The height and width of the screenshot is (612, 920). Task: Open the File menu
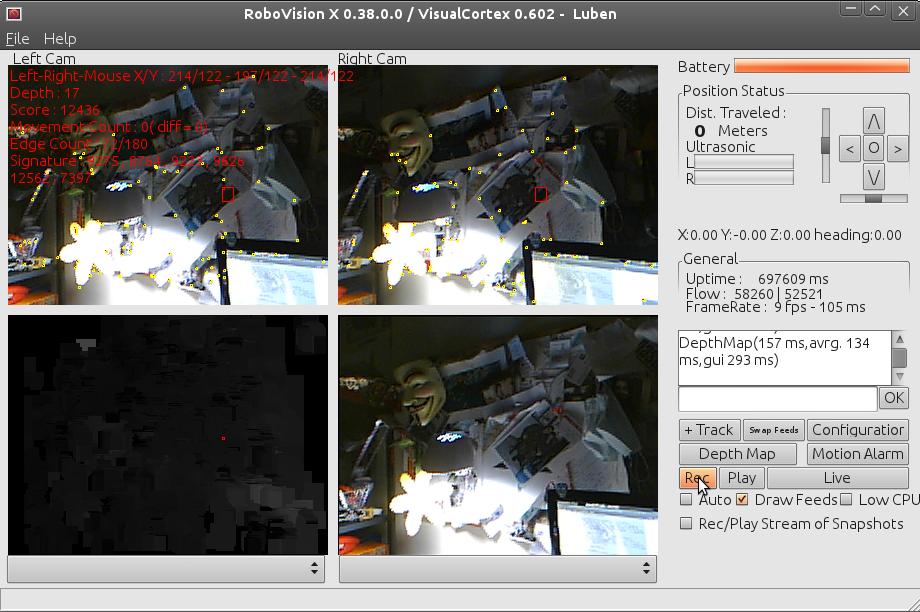click(17, 39)
